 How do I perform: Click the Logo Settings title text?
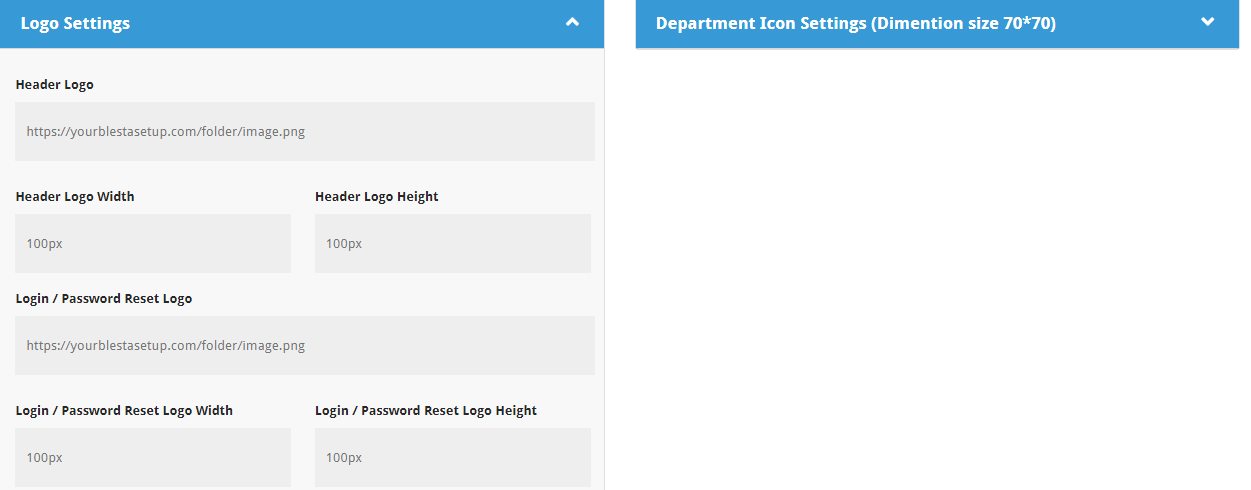75,23
